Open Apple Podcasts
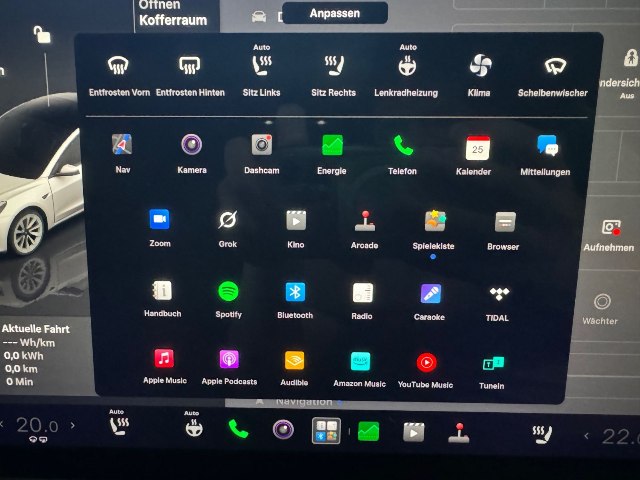Viewport: 640px width, 480px height. click(x=229, y=359)
